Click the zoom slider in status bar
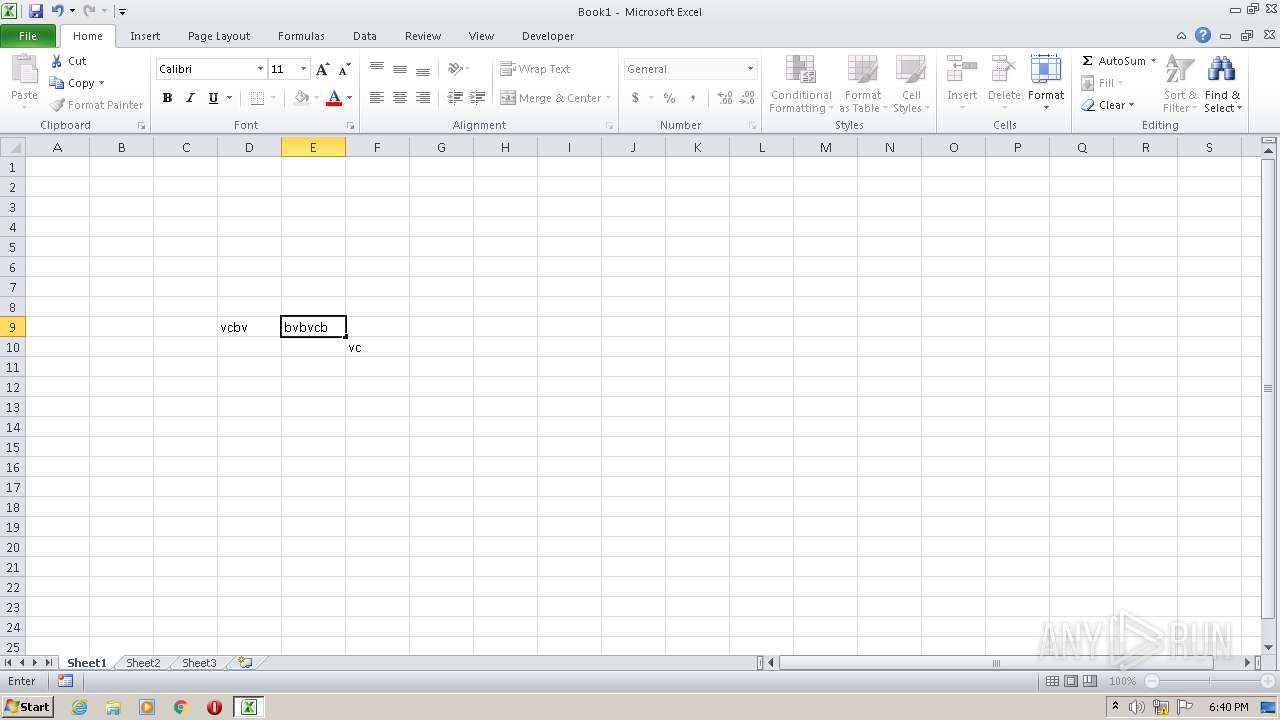The image size is (1280, 720). (x=1209, y=681)
